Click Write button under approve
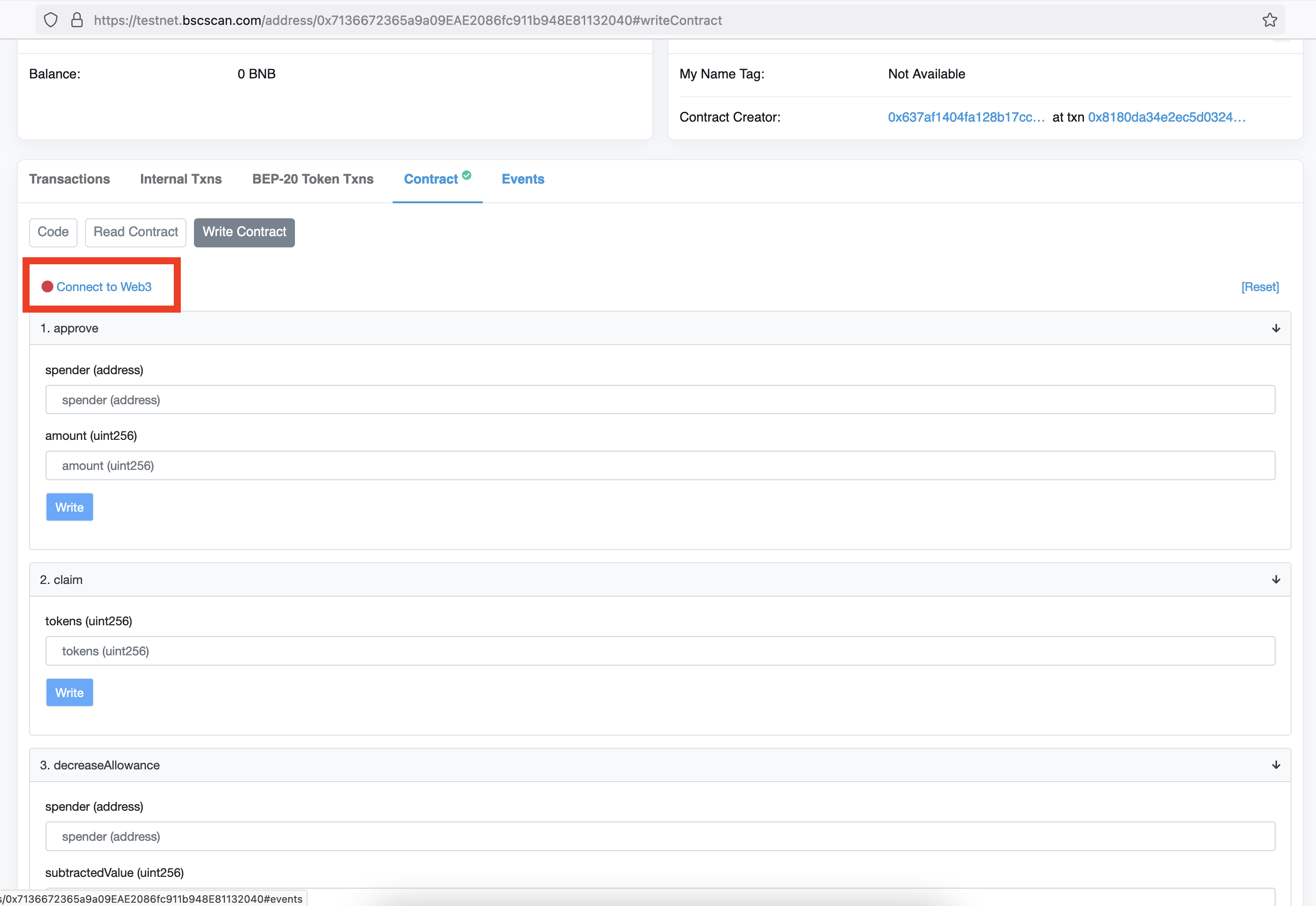1316x906 pixels. click(70, 507)
